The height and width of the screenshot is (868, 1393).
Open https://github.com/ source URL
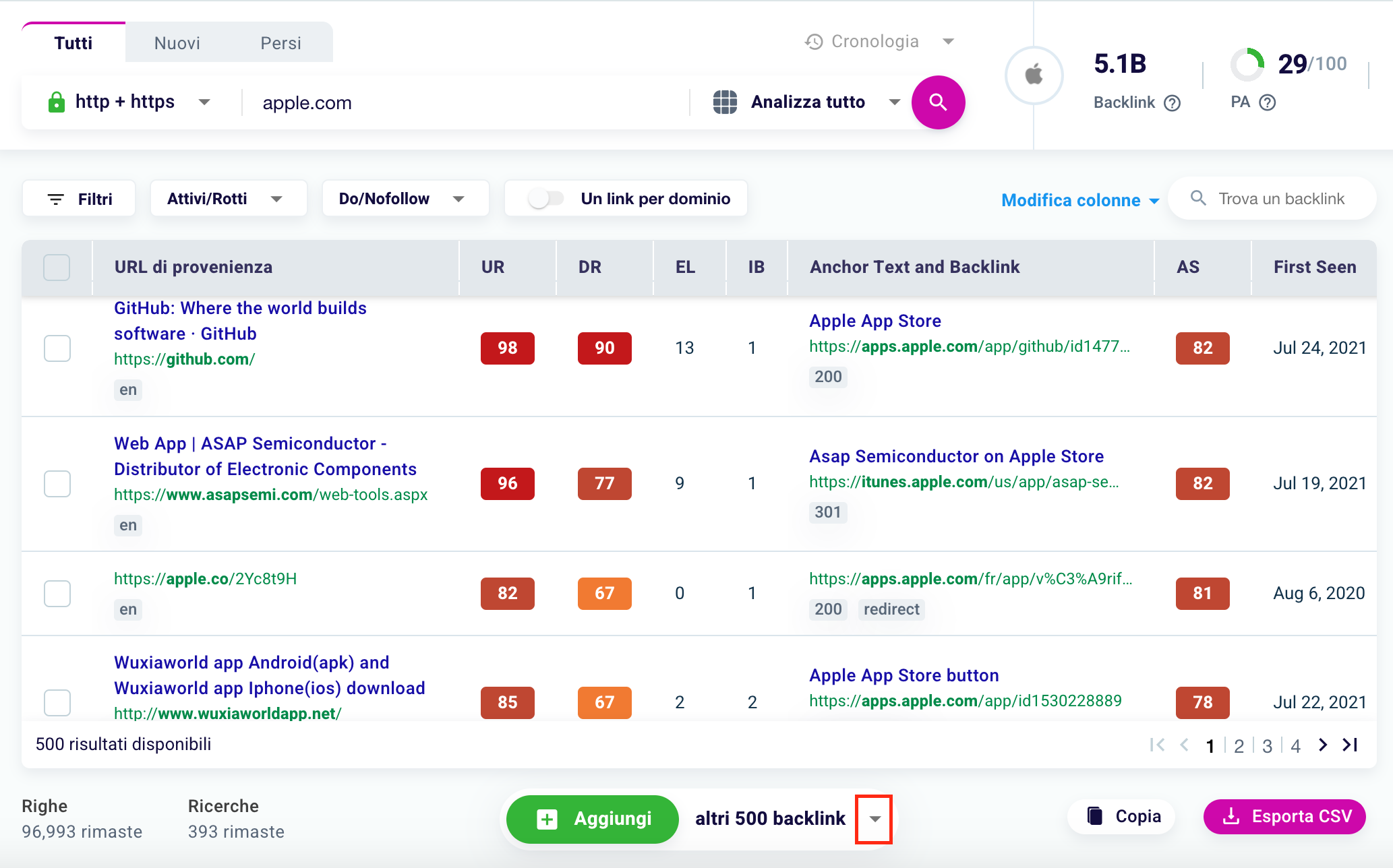[184, 359]
